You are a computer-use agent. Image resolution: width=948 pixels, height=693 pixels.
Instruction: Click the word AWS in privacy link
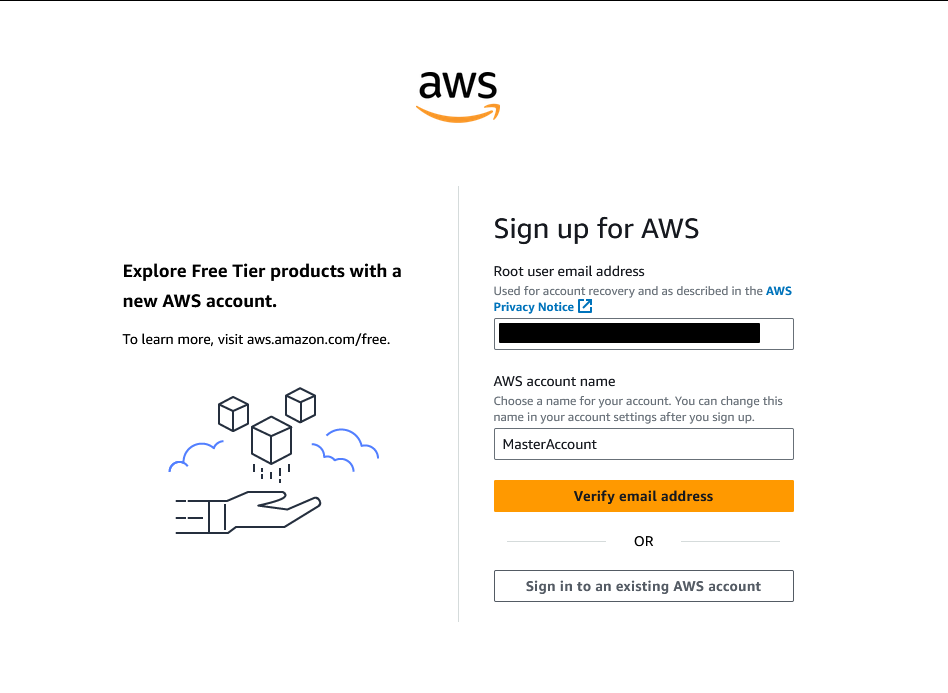[x=779, y=291]
